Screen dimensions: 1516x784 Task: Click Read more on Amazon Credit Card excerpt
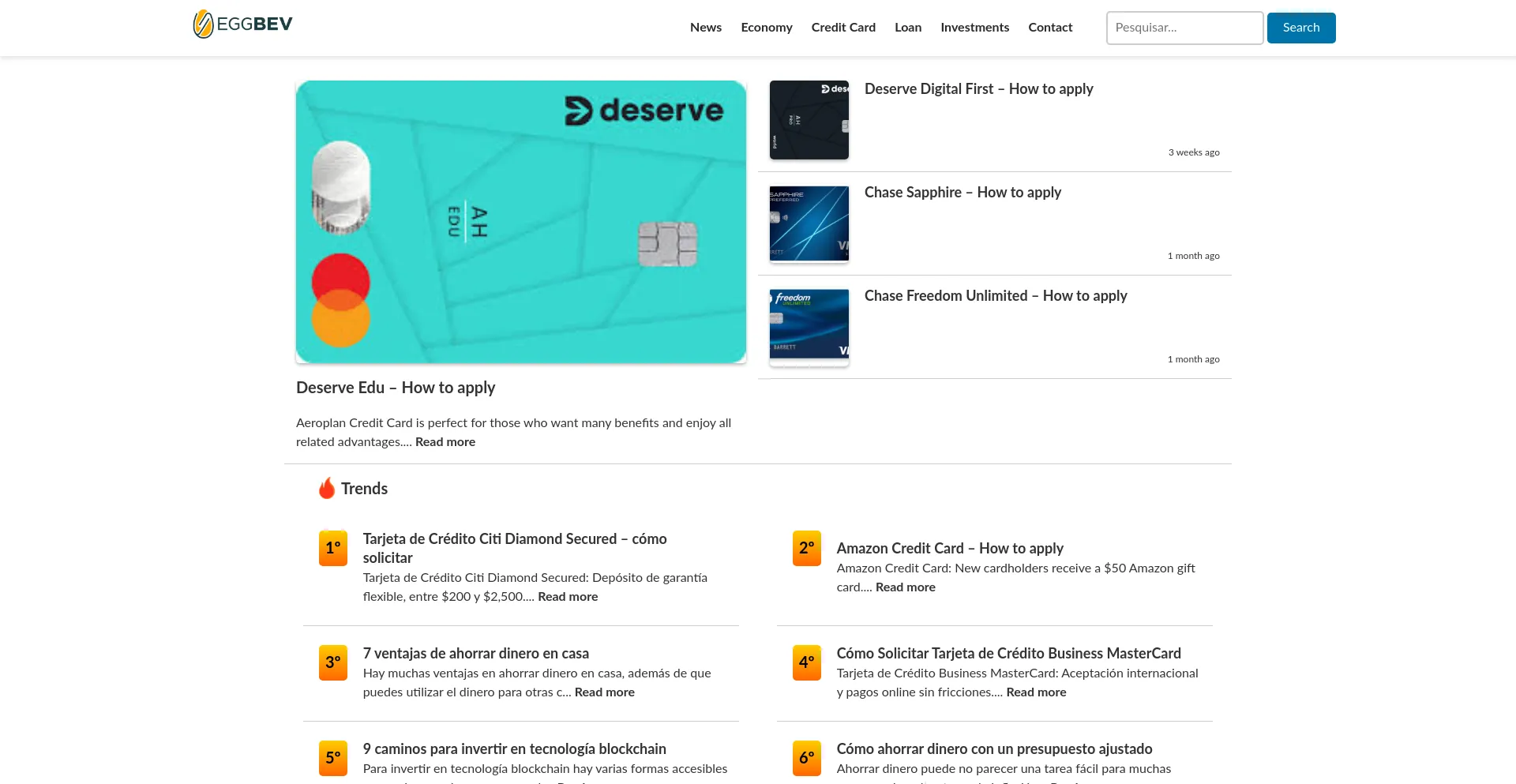tap(906, 587)
